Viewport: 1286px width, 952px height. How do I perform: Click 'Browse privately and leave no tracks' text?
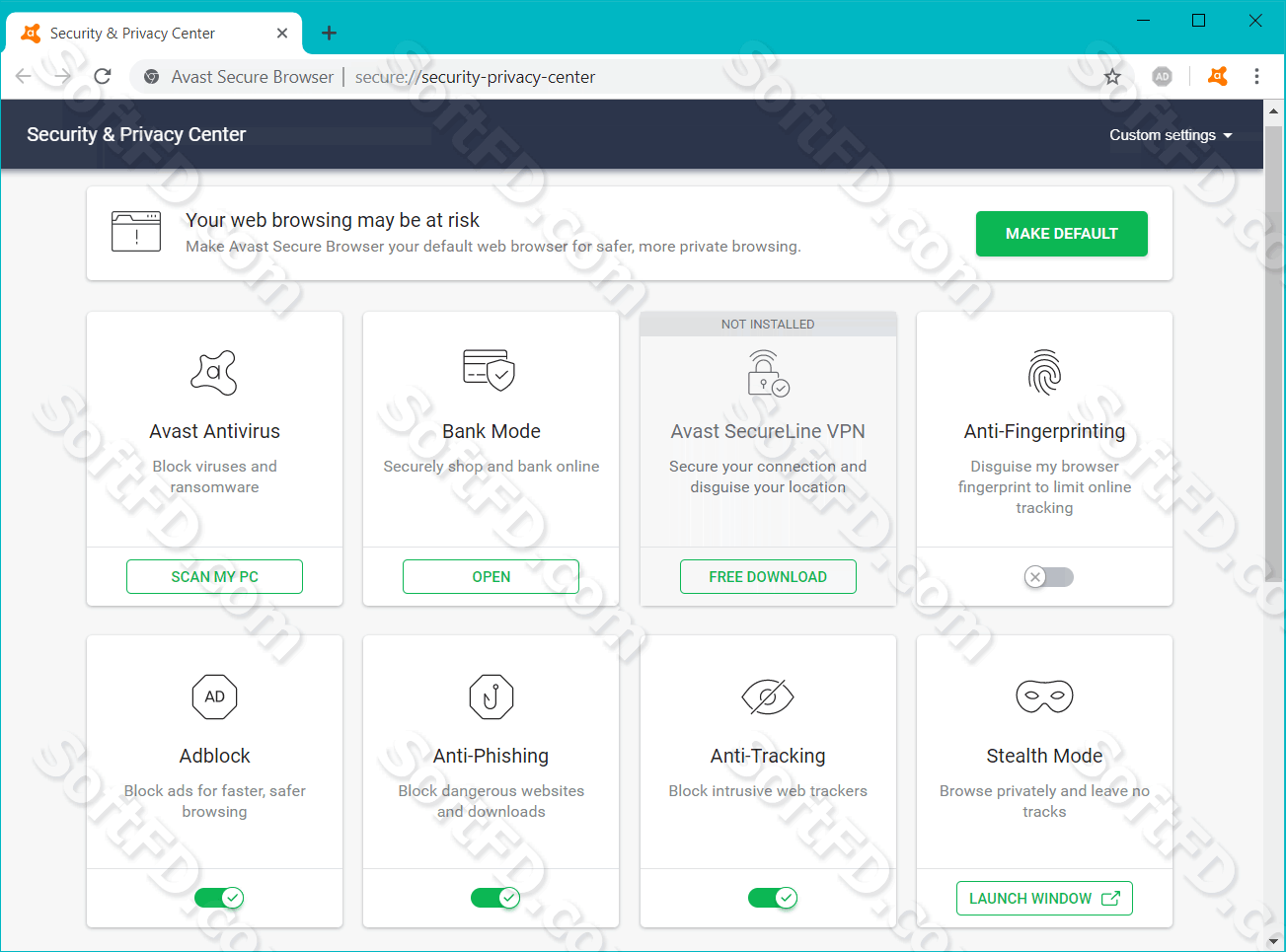pos(1044,801)
